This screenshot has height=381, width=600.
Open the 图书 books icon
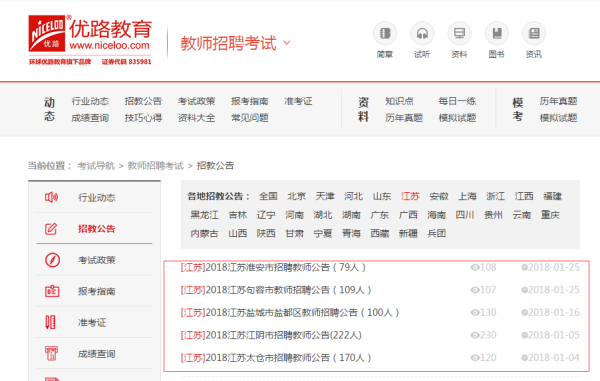pos(497,34)
